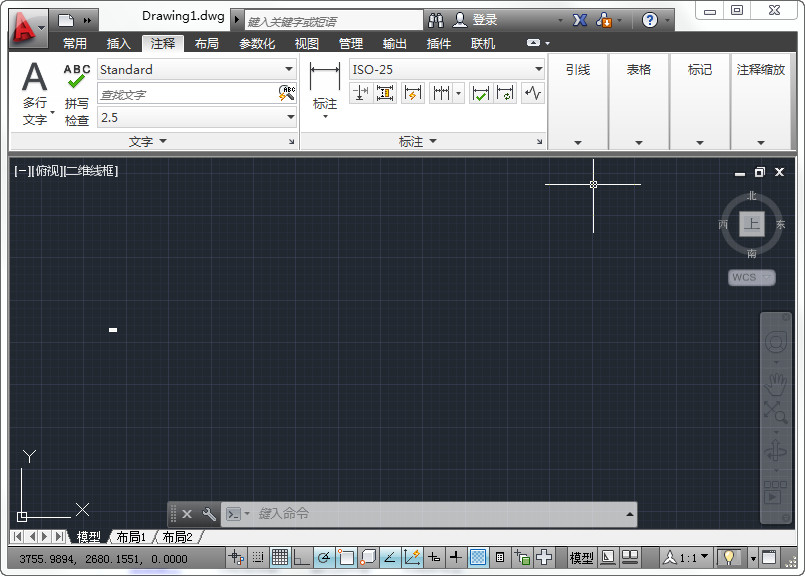Viewport: 805px width, 576px height.
Task: Open the Standard text style dropdown
Action: point(197,69)
